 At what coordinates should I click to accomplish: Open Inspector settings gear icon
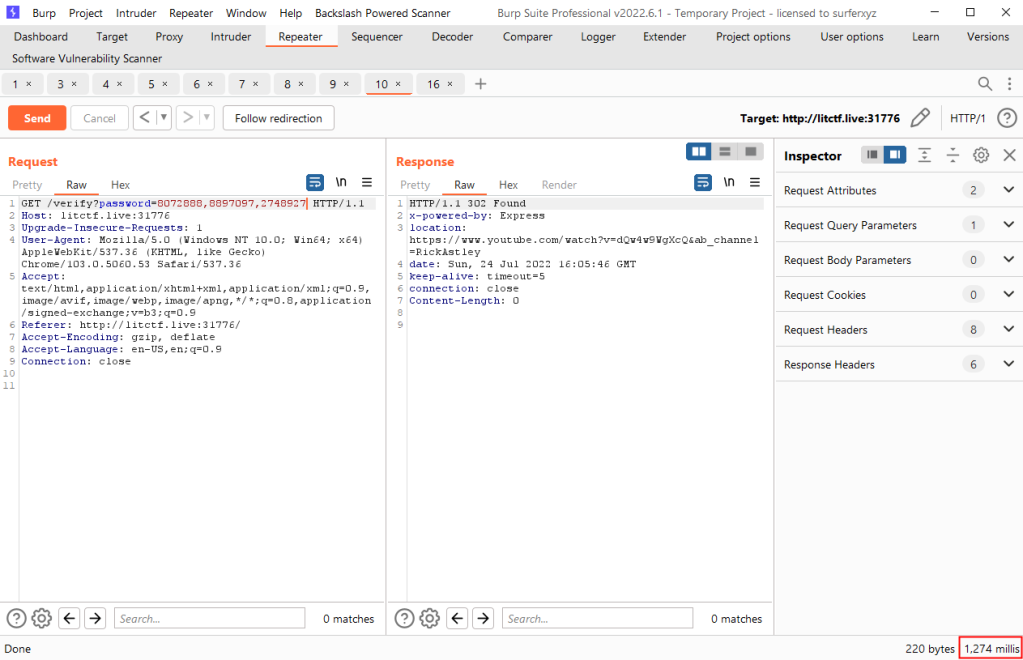[x=981, y=155]
